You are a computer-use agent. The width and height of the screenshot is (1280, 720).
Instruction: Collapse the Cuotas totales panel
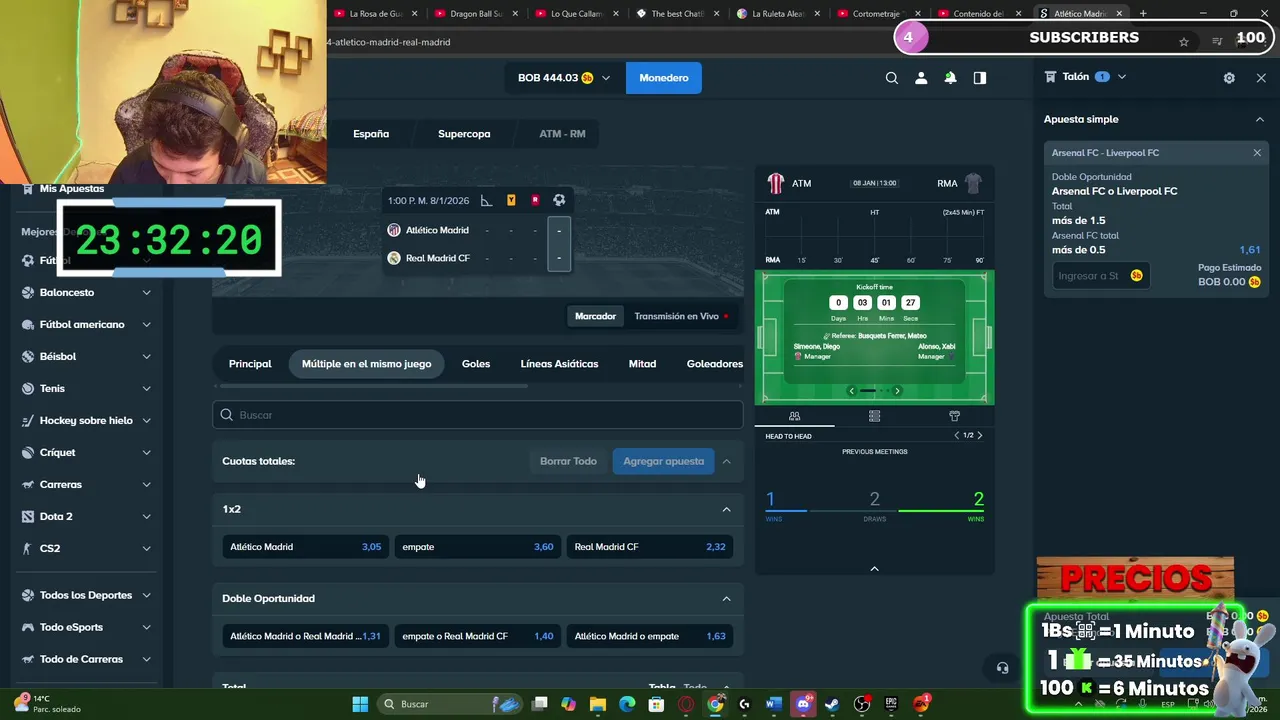coord(726,461)
